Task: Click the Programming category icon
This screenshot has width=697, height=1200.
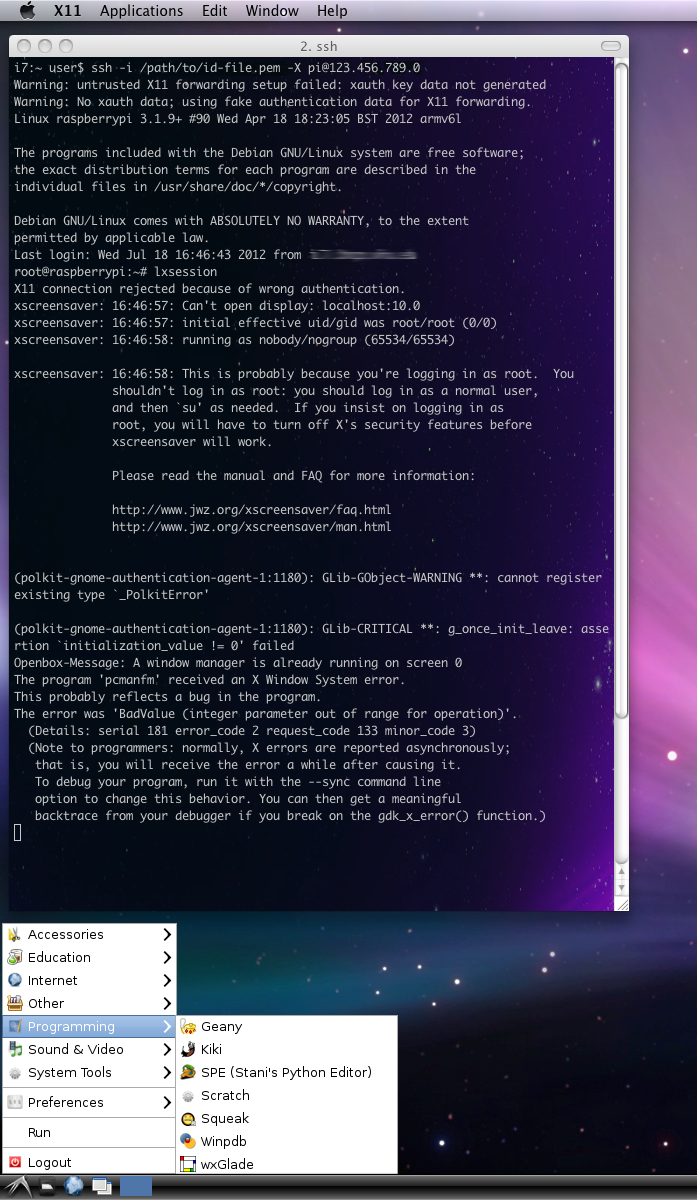Action: [15, 1026]
